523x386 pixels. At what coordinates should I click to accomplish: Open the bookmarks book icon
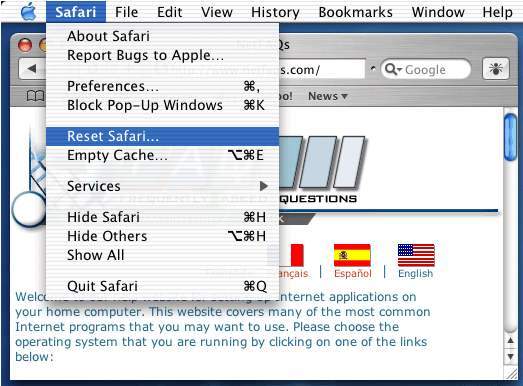pyautogui.click(x=35, y=96)
